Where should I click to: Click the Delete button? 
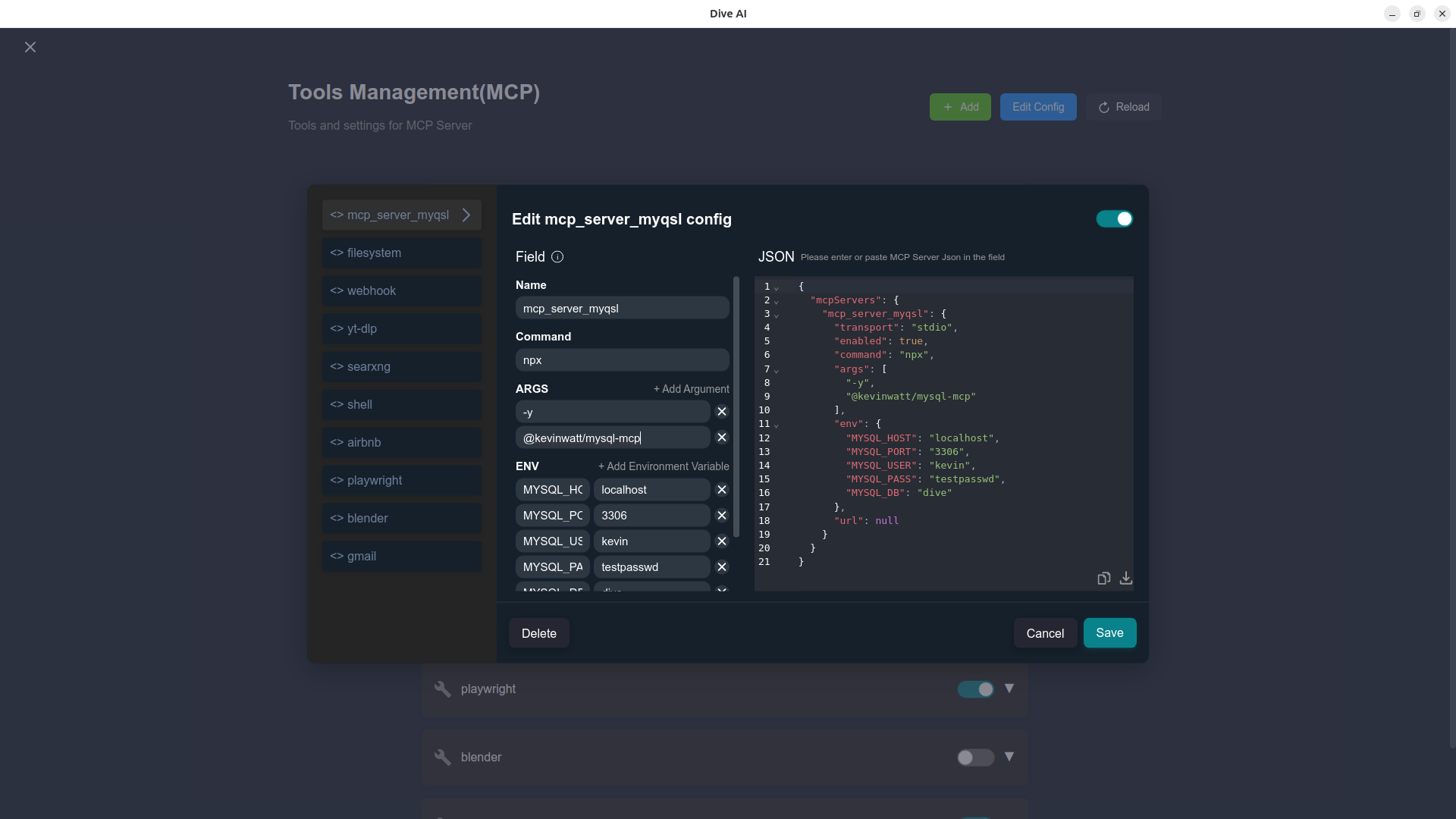[x=539, y=633]
